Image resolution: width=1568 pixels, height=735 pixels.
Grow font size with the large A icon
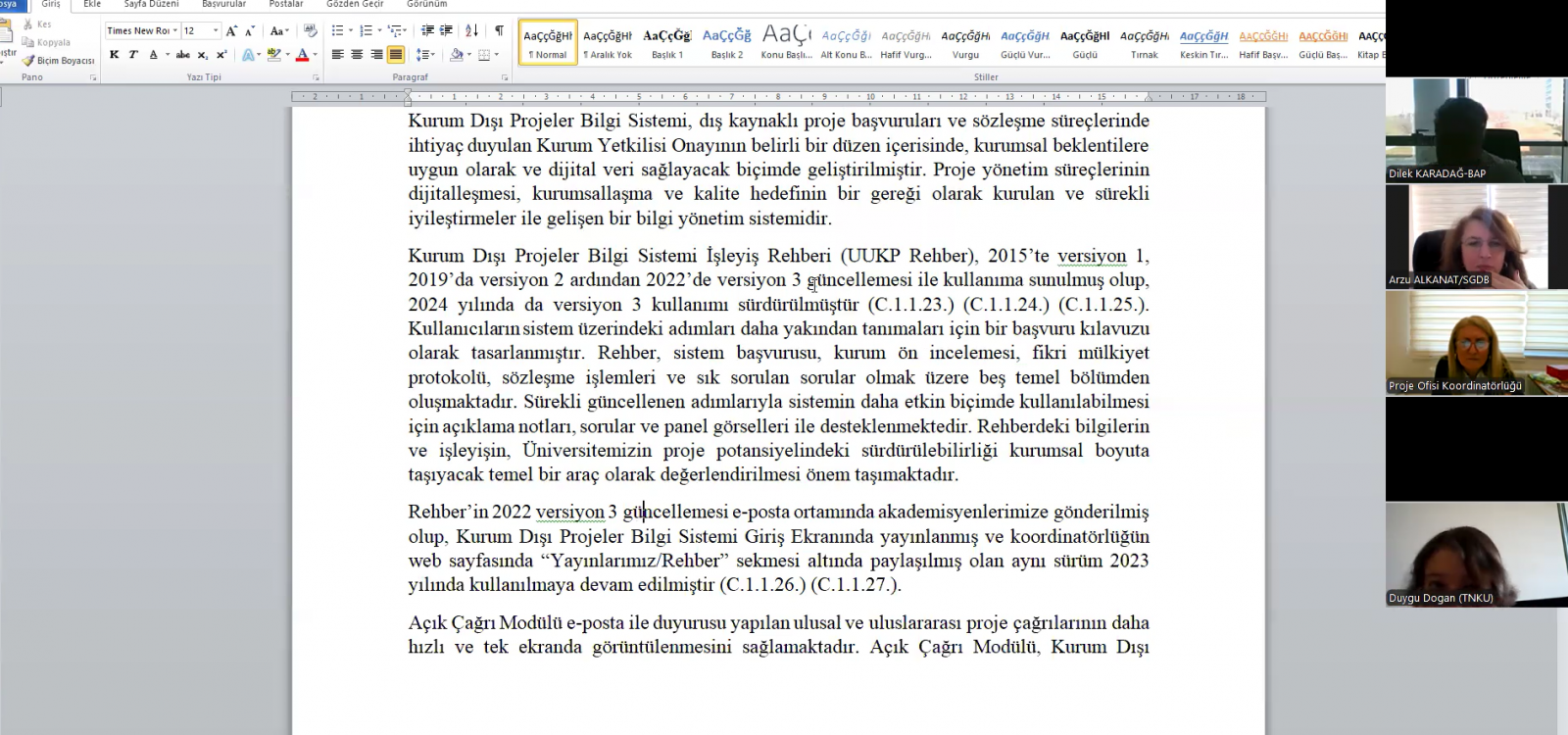[x=232, y=31]
